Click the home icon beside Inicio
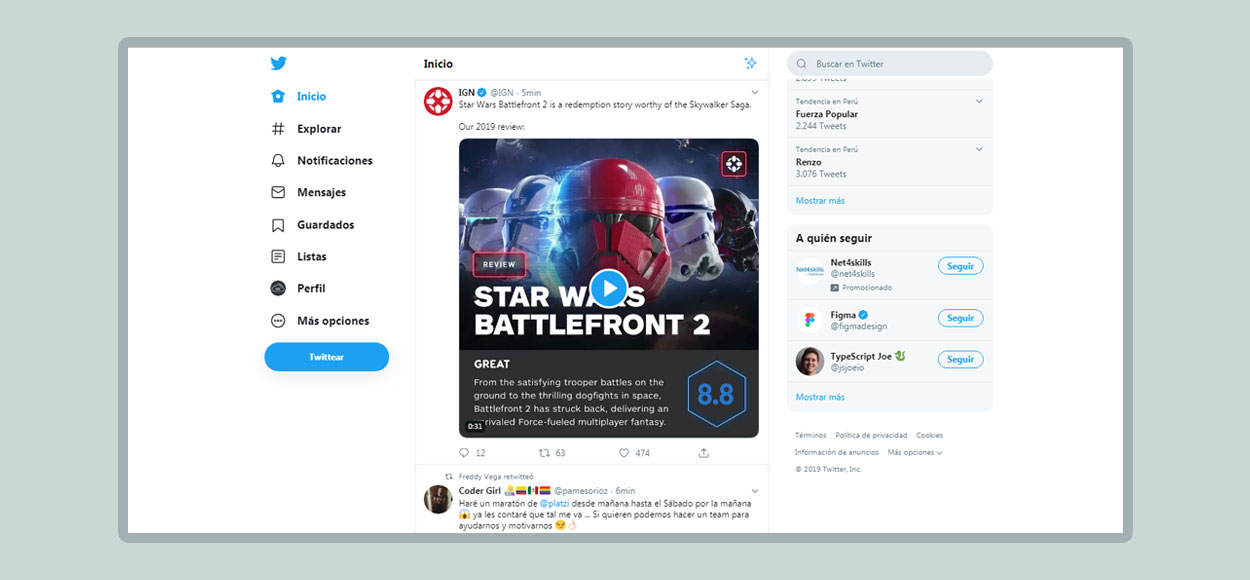 (278, 97)
